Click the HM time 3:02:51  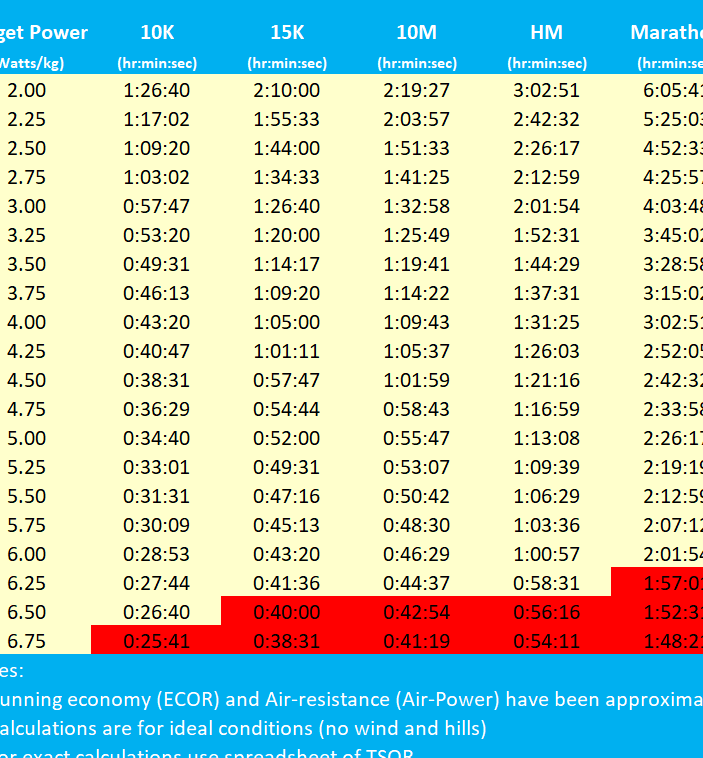[547, 90]
